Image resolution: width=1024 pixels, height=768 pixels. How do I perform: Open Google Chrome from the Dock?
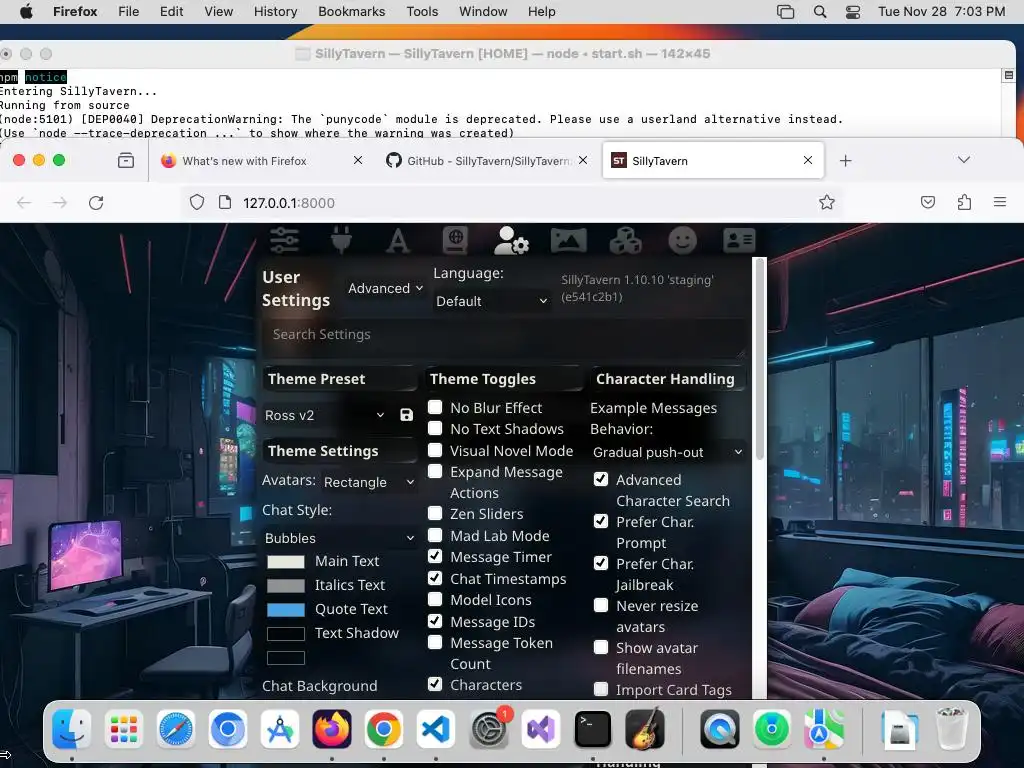(x=383, y=729)
